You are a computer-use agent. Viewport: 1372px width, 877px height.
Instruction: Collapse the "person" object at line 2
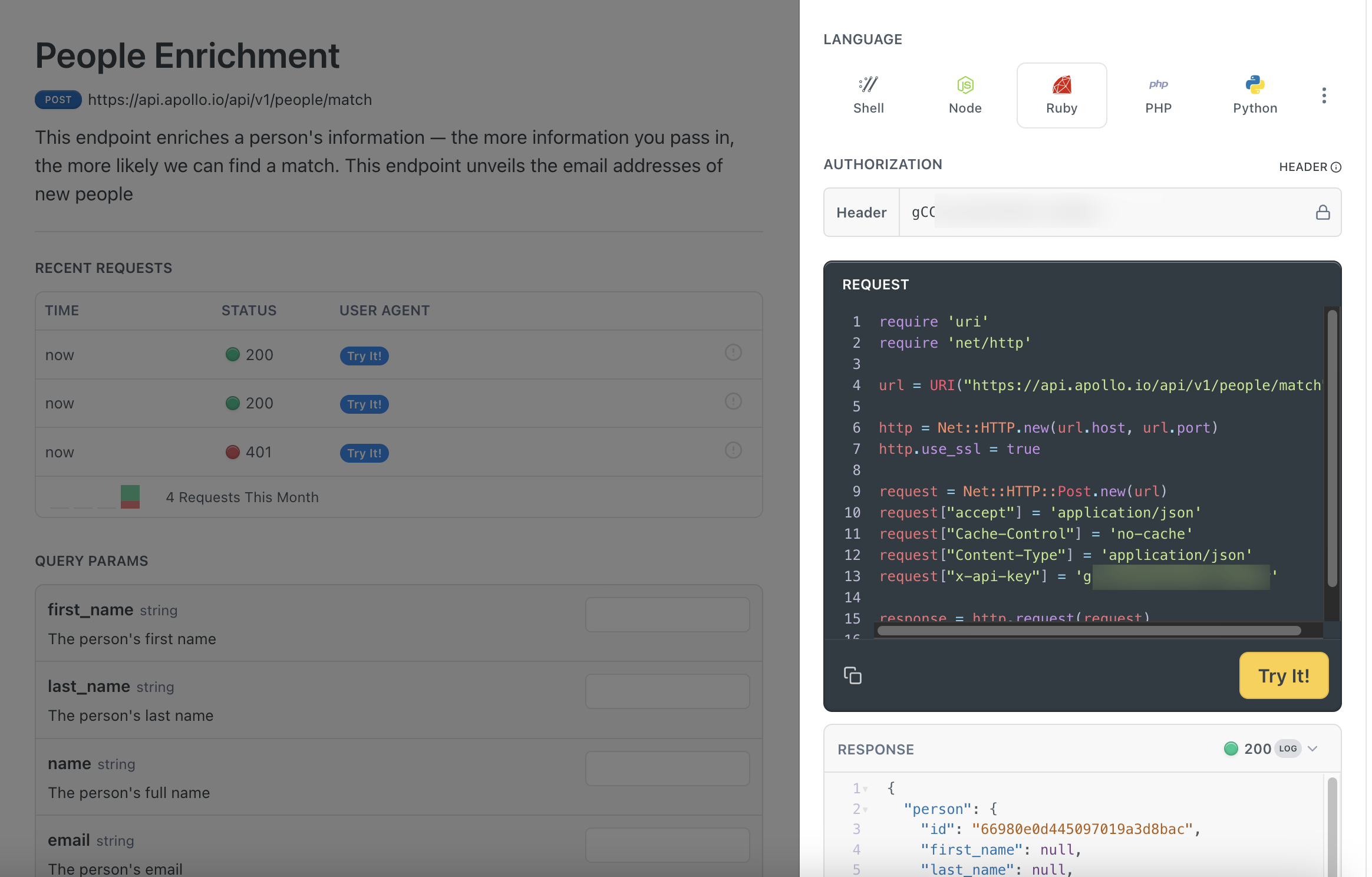tap(865, 810)
